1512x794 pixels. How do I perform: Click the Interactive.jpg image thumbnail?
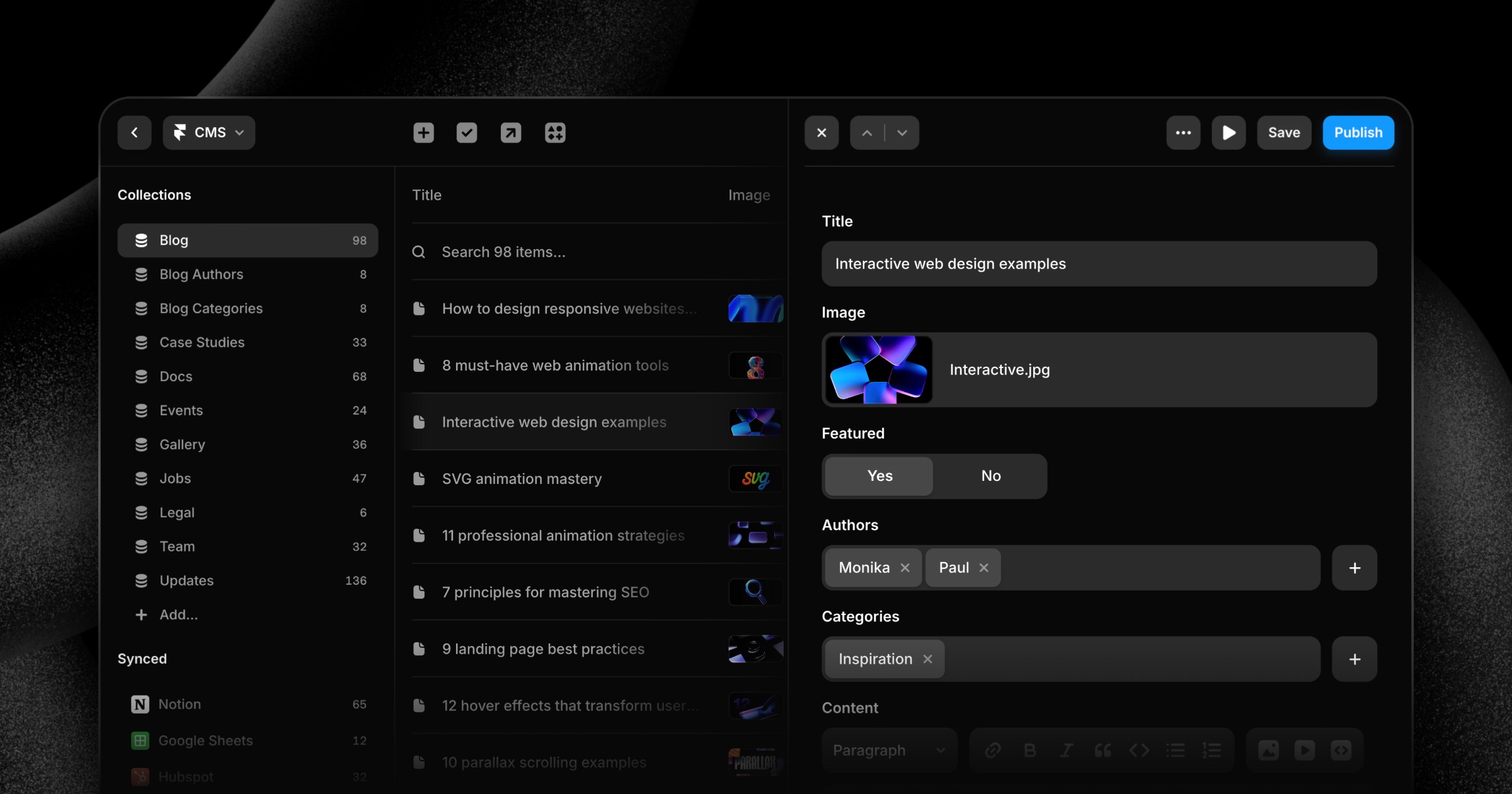coord(878,370)
